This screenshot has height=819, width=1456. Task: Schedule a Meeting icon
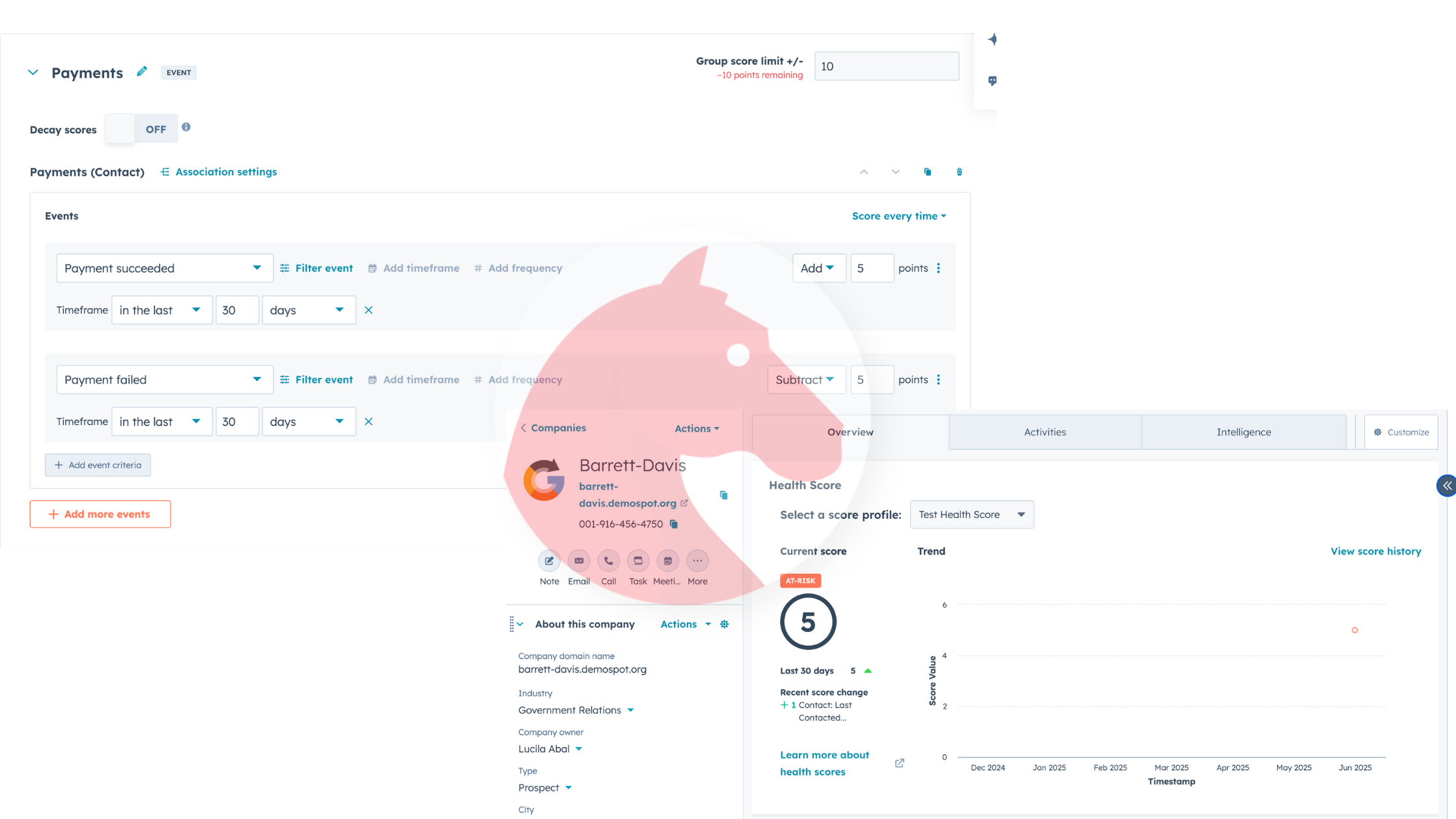point(668,561)
